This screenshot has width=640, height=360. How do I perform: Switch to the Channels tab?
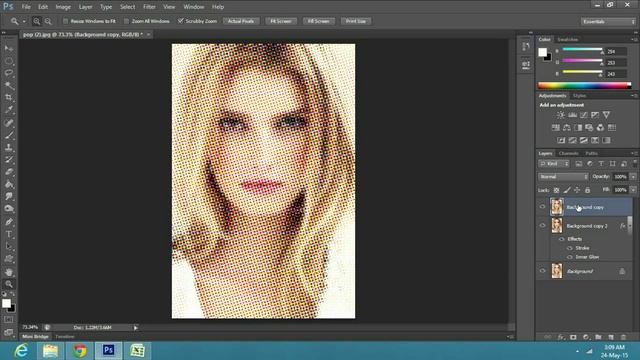(569, 153)
